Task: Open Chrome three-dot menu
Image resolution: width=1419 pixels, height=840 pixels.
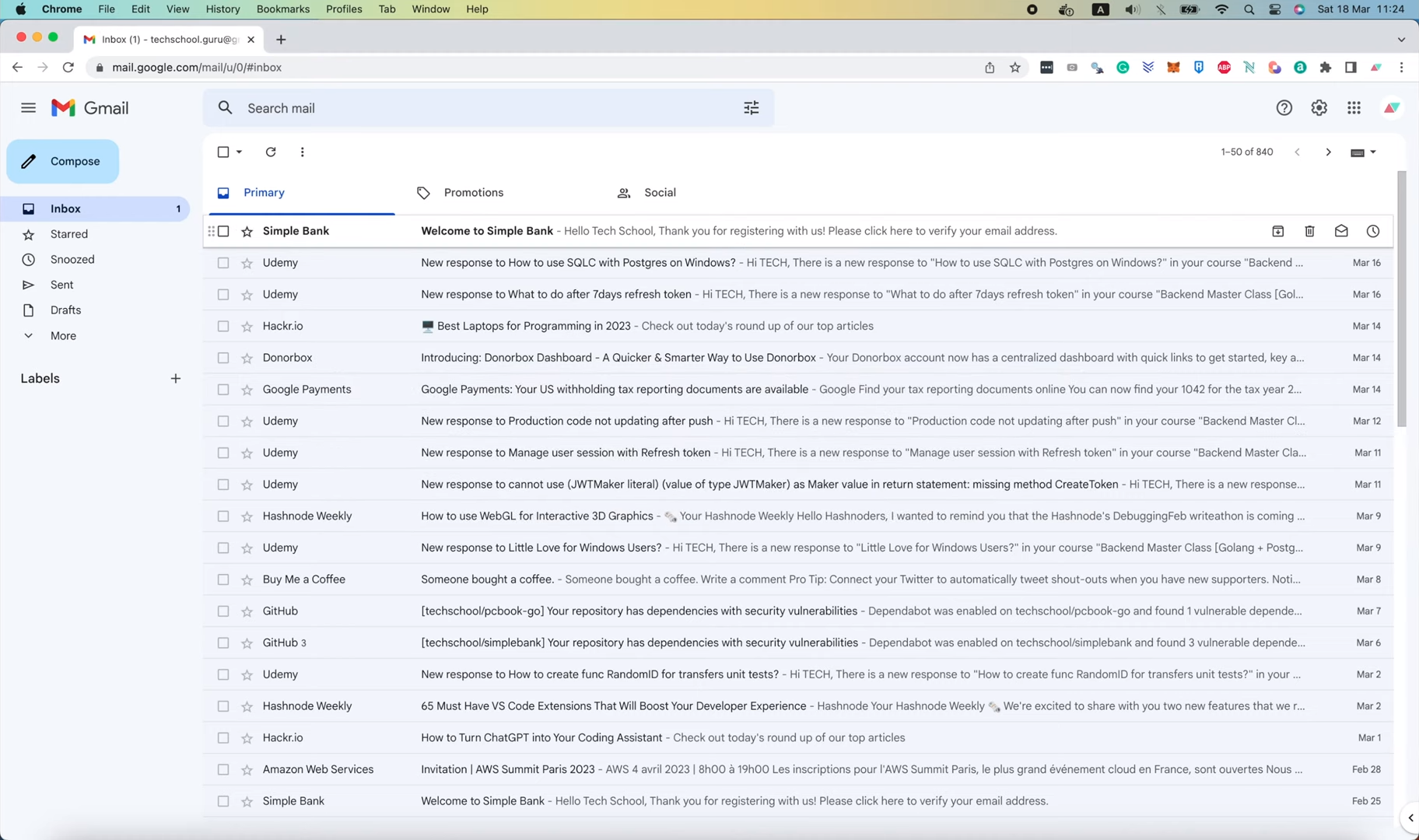Action: [1401, 68]
